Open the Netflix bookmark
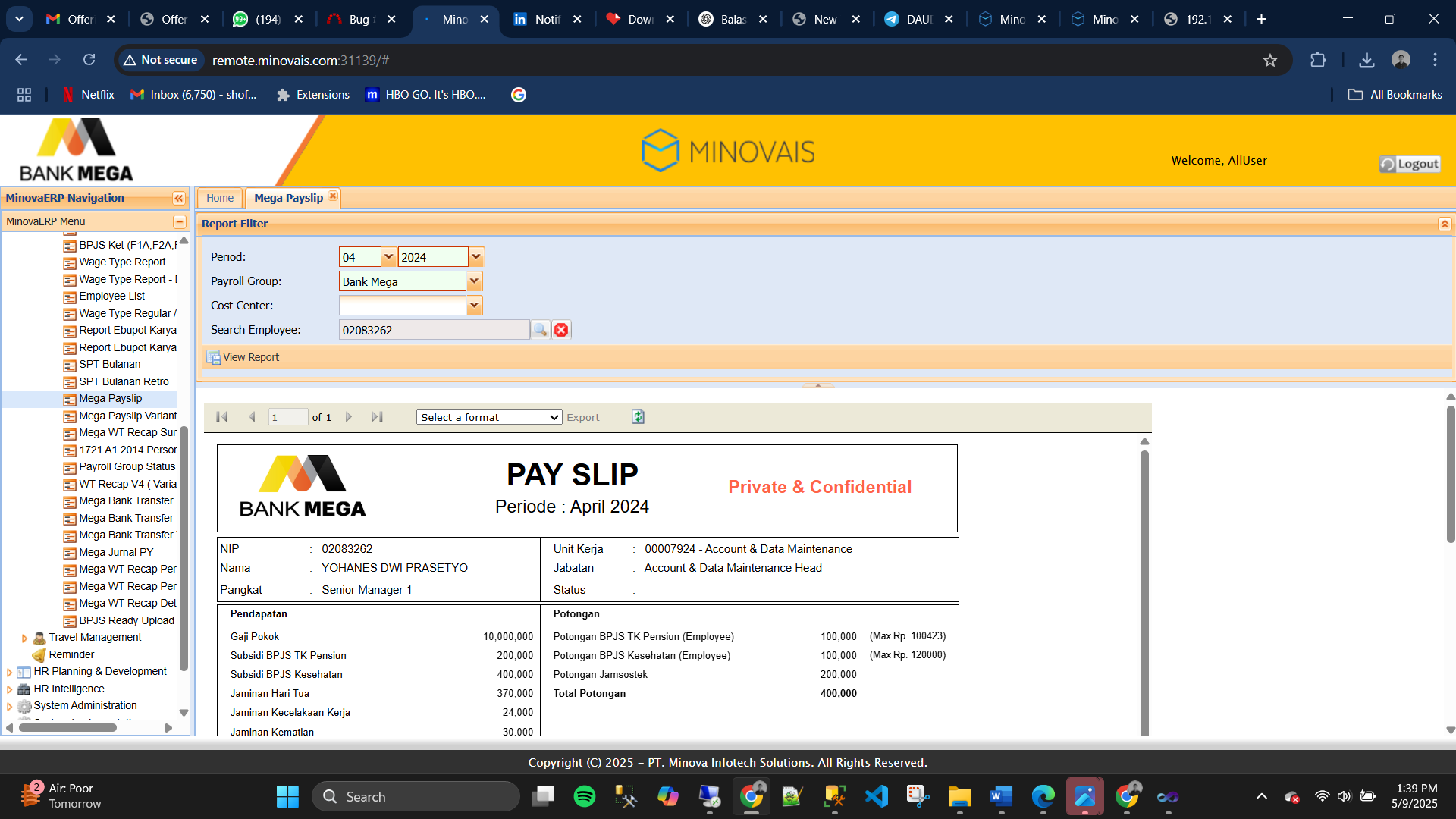 click(x=88, y=95)
